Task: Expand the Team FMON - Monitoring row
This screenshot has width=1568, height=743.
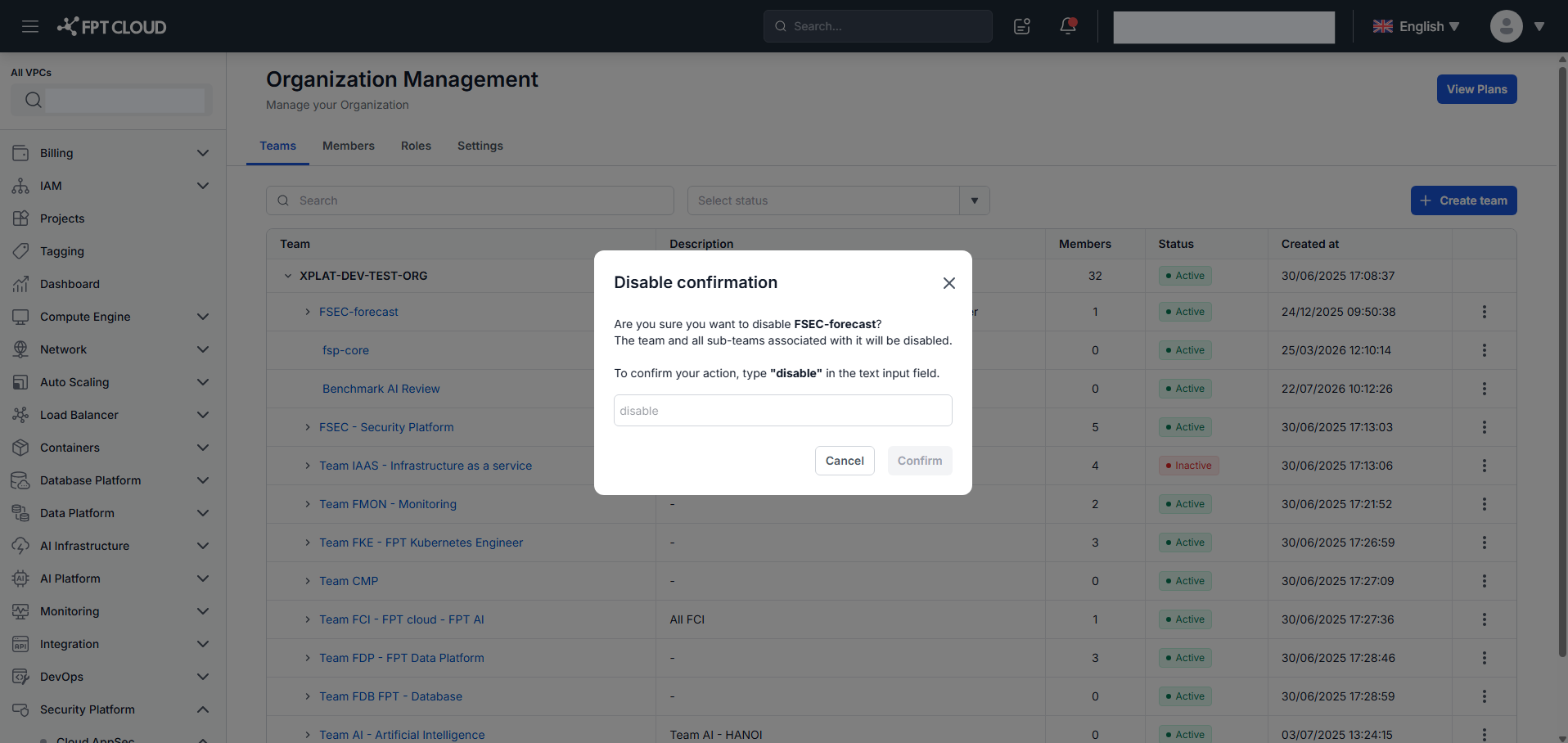Action: point(308,504)
